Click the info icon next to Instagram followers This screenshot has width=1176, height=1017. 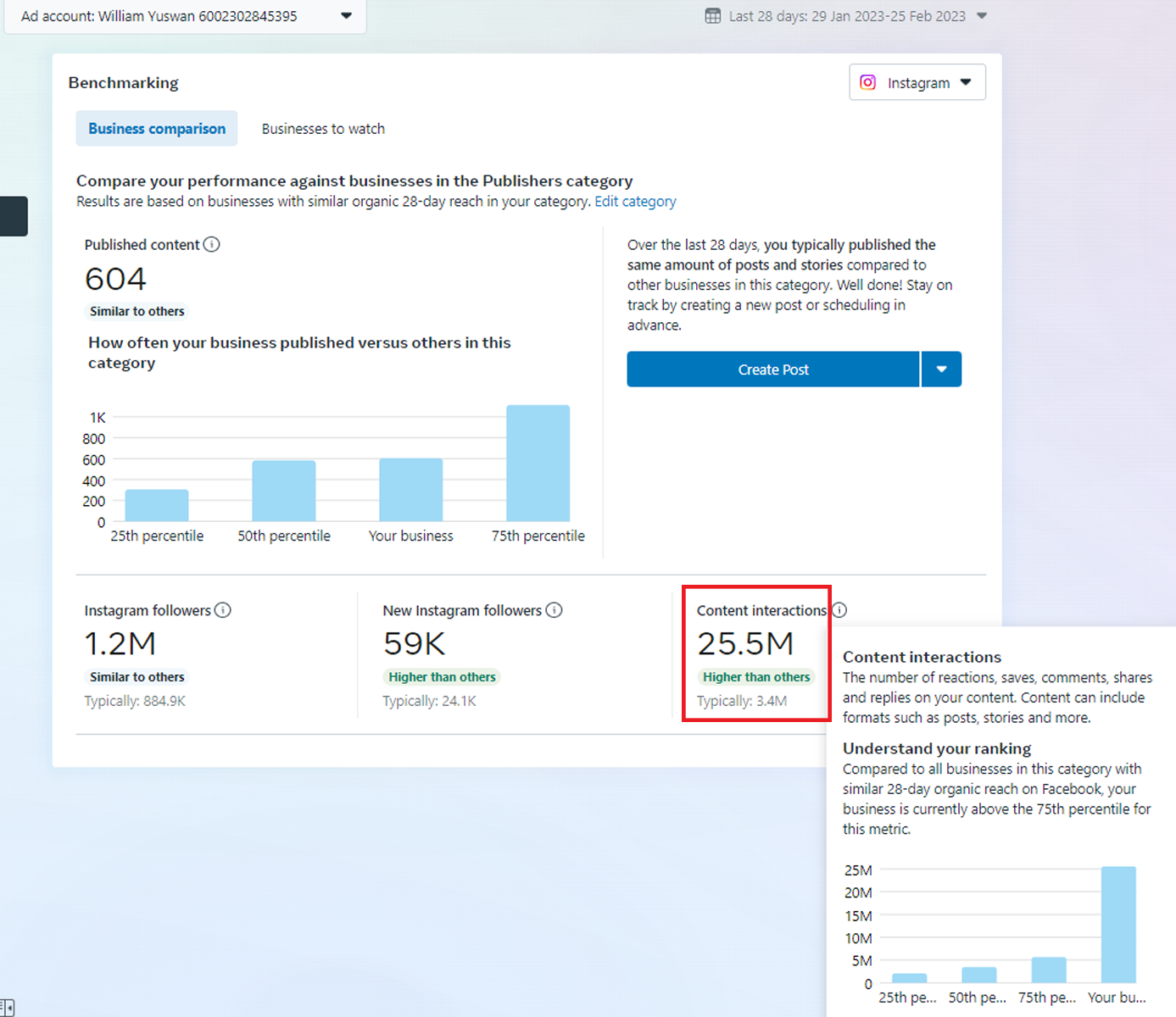point(223,610)
